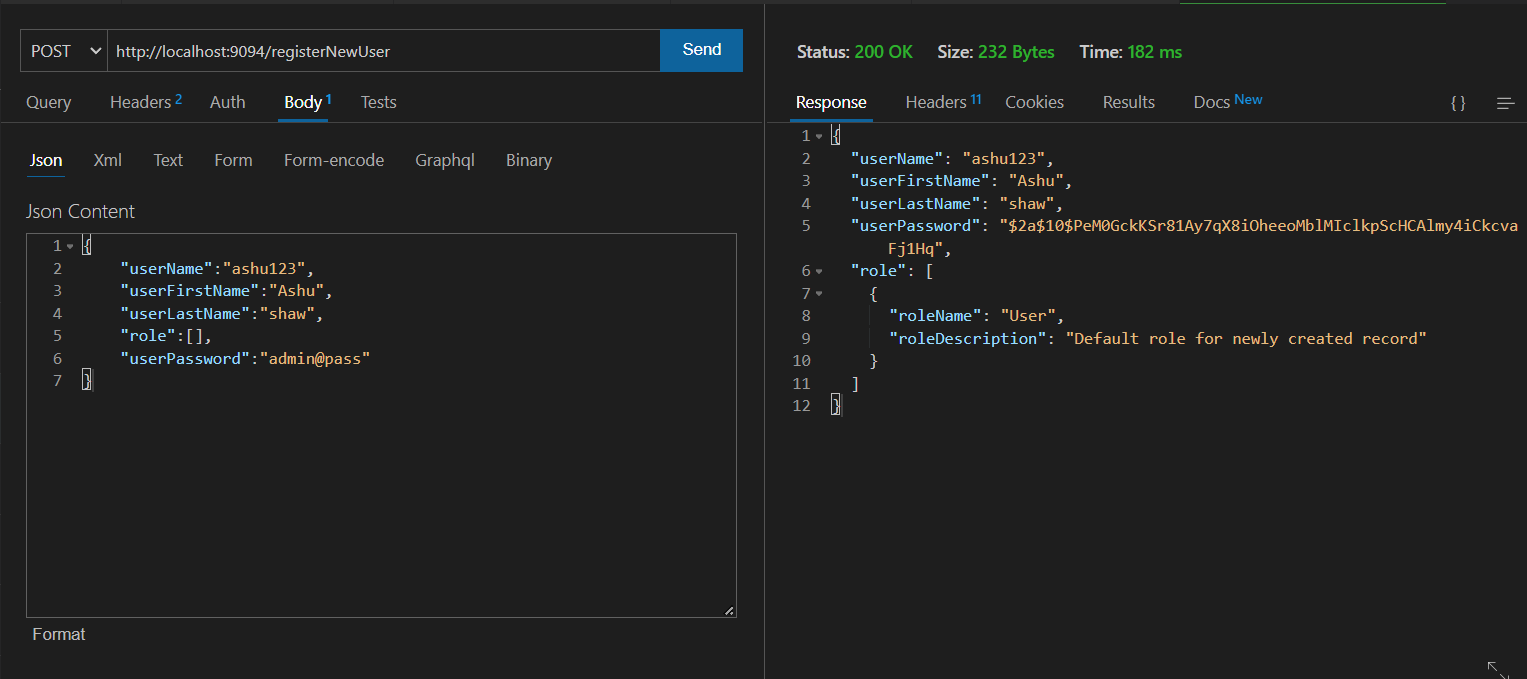Open the Tests tab
The image size is (1527, 679).
pyautogui.click(x=378, y=101)
